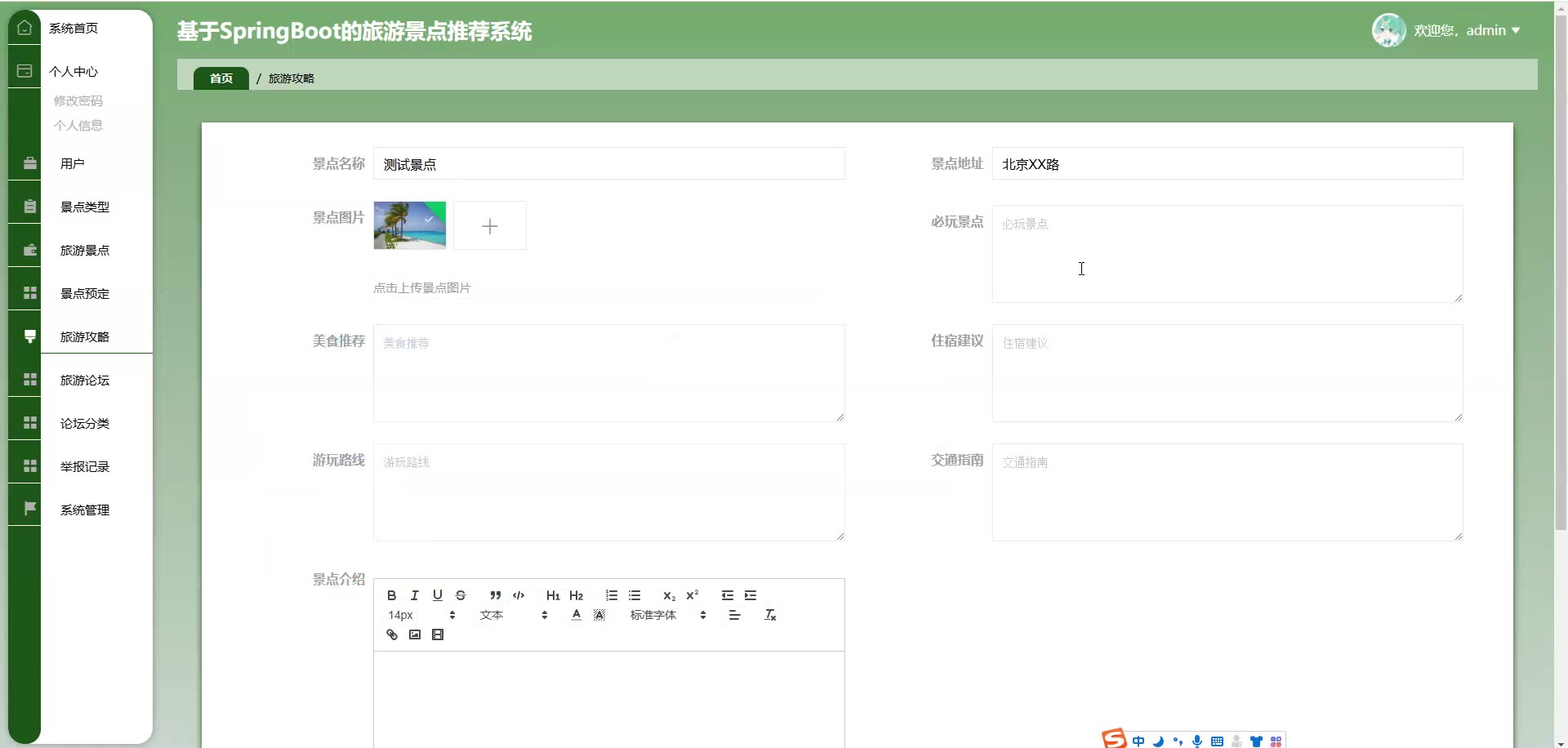Open 旅游景点 in the sidebar
Image resolution: width=1568 pixels, height=748 pixels.
coord(85,251)
